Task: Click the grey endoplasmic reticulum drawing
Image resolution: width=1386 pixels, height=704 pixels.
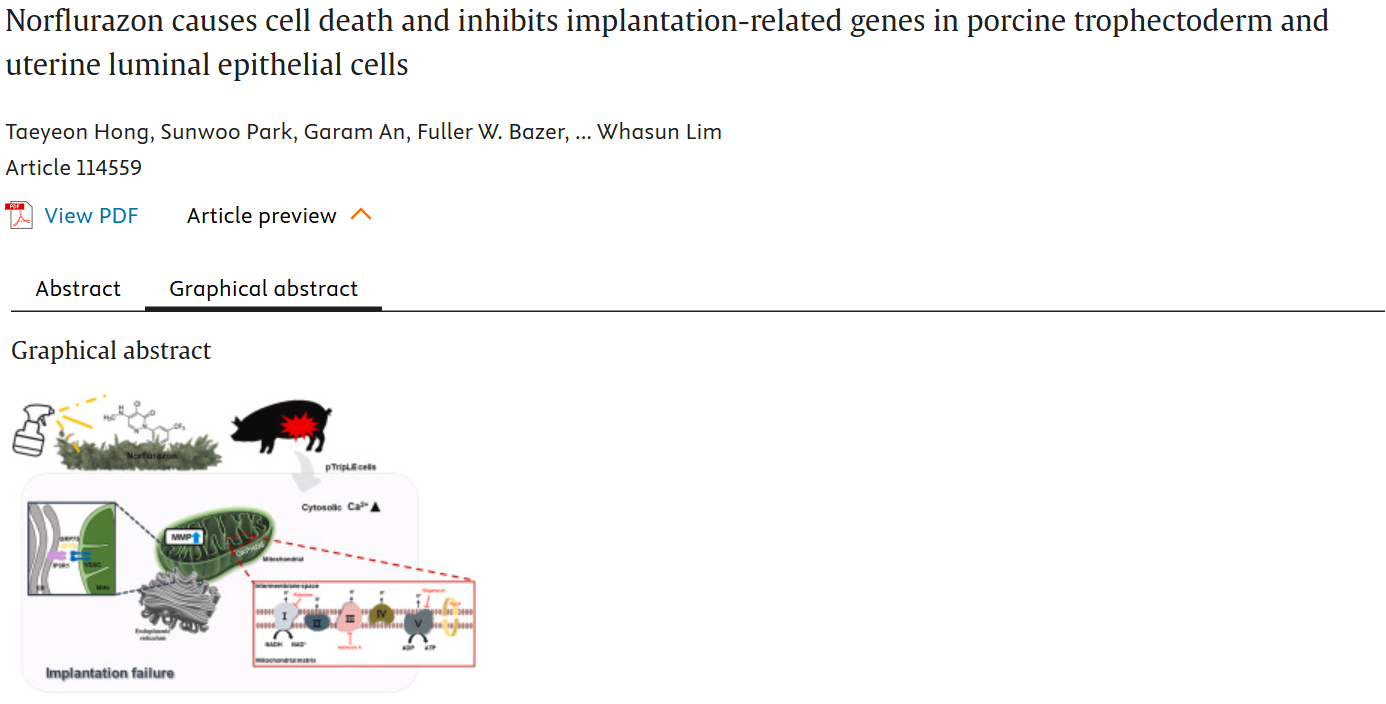Action: point(179,603)
